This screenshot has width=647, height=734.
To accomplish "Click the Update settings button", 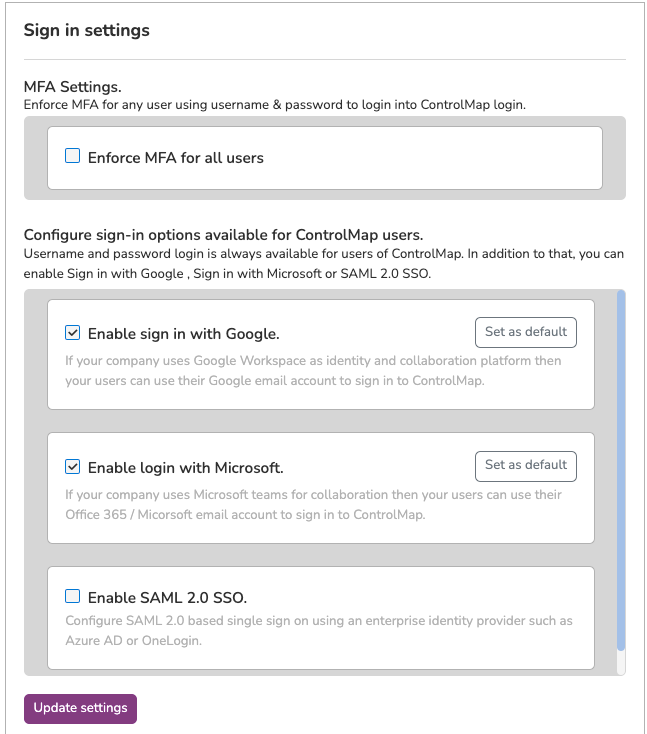I will [x=81, y=708].
